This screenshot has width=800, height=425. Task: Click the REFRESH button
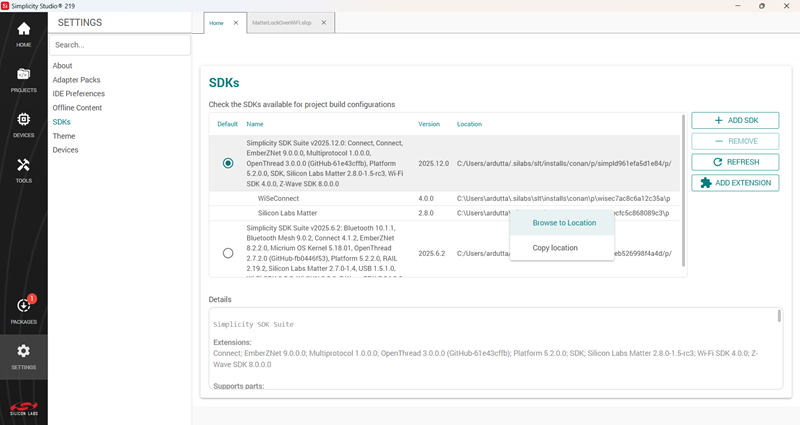pyautogui.click(x=735, y=162)
